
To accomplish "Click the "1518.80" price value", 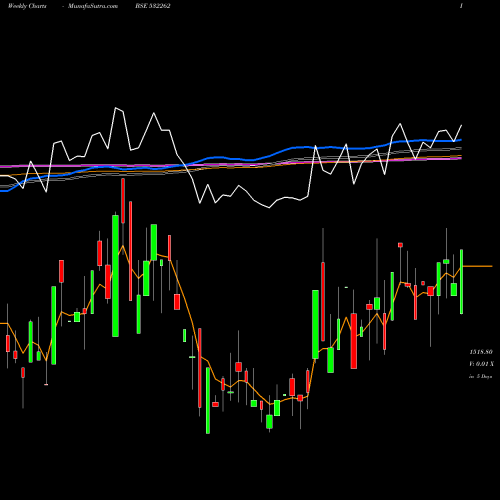I will (481, 352).
